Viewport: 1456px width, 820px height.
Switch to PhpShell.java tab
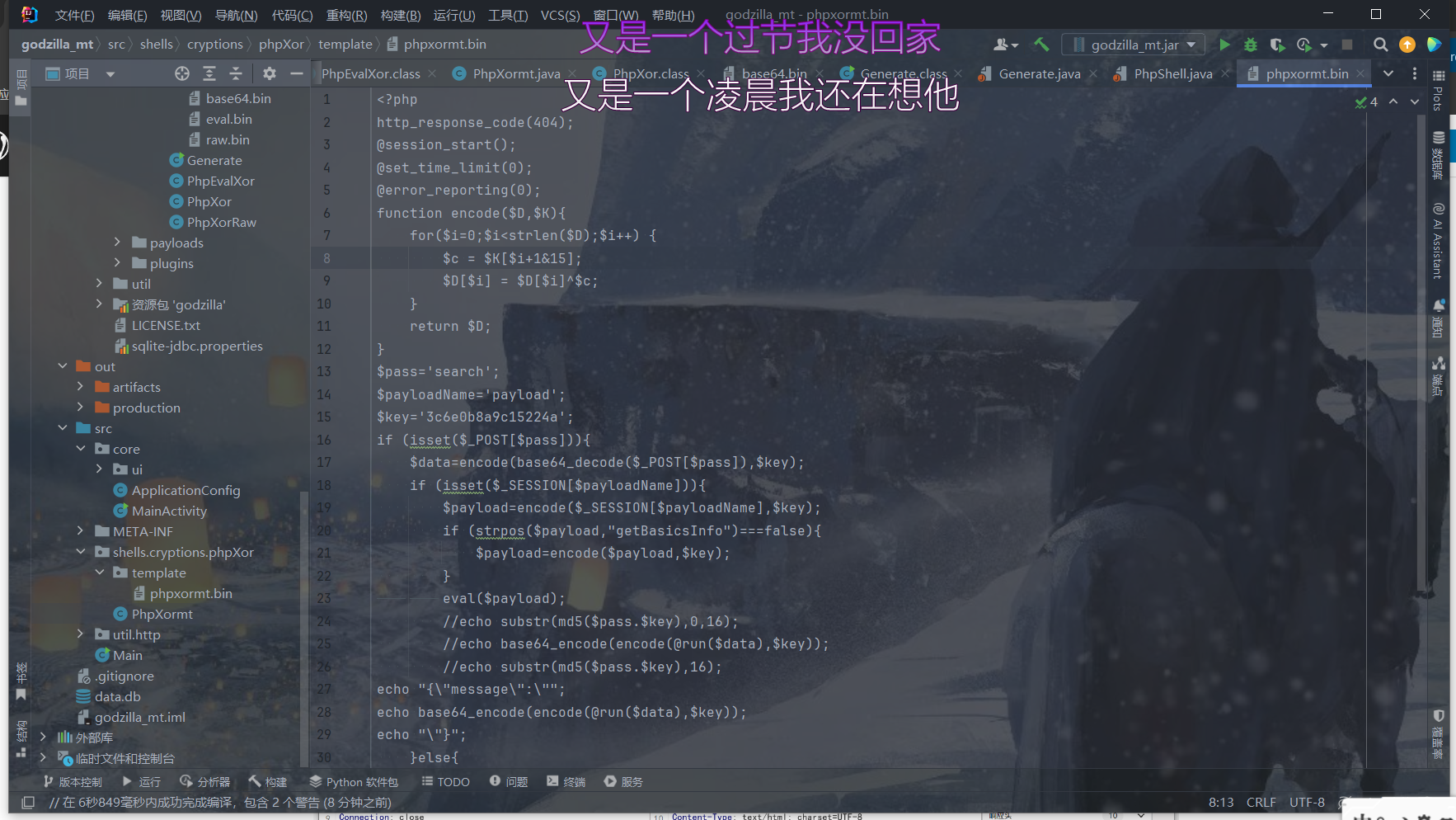point(1173,73)
